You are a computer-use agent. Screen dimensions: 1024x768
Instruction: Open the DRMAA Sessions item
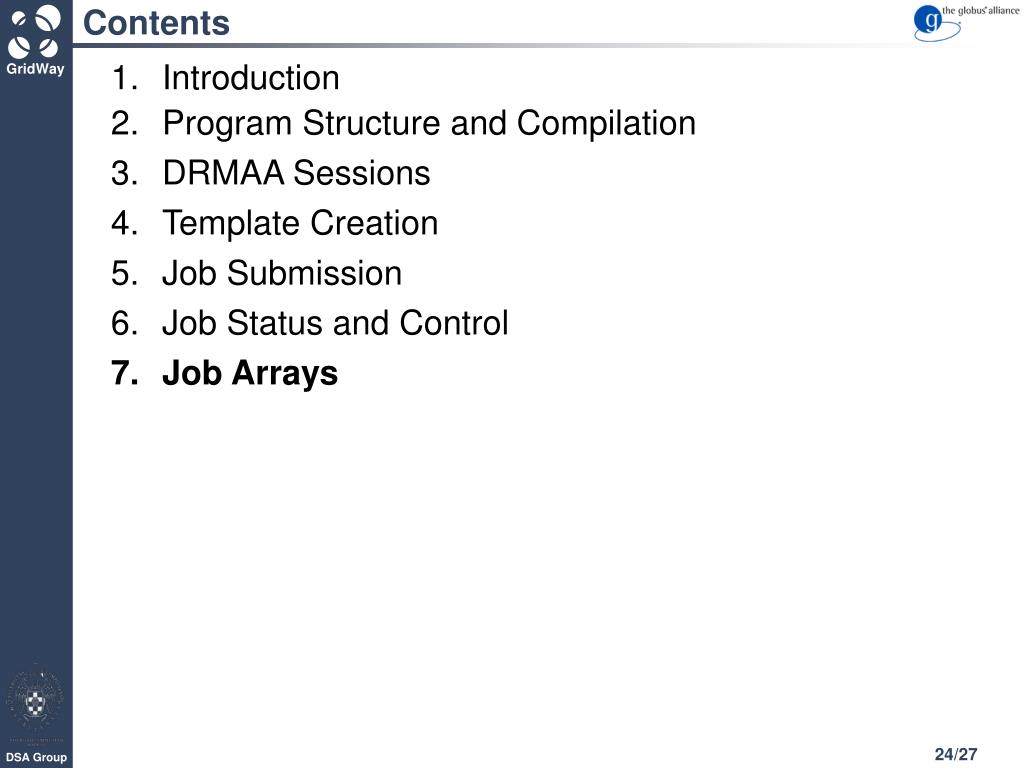(296, 173)
